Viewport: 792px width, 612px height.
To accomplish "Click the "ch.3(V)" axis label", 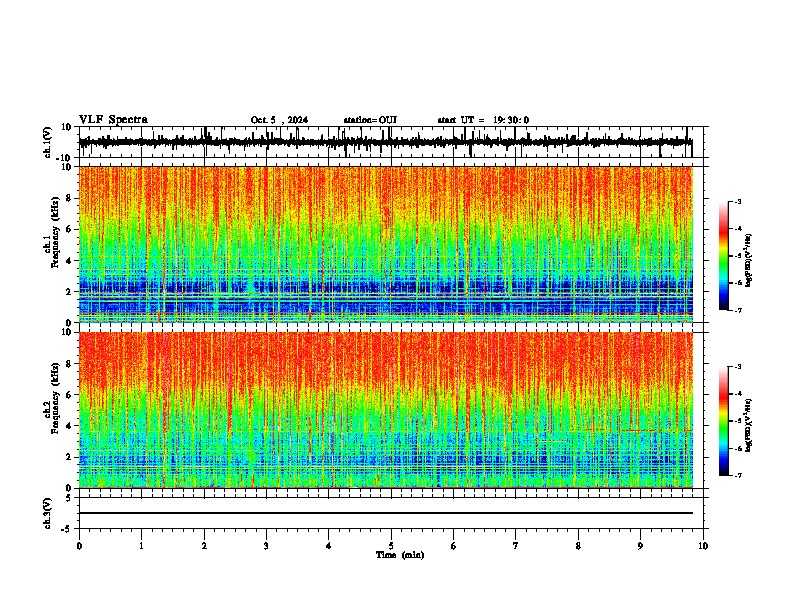I will click(x=48, y=513).
